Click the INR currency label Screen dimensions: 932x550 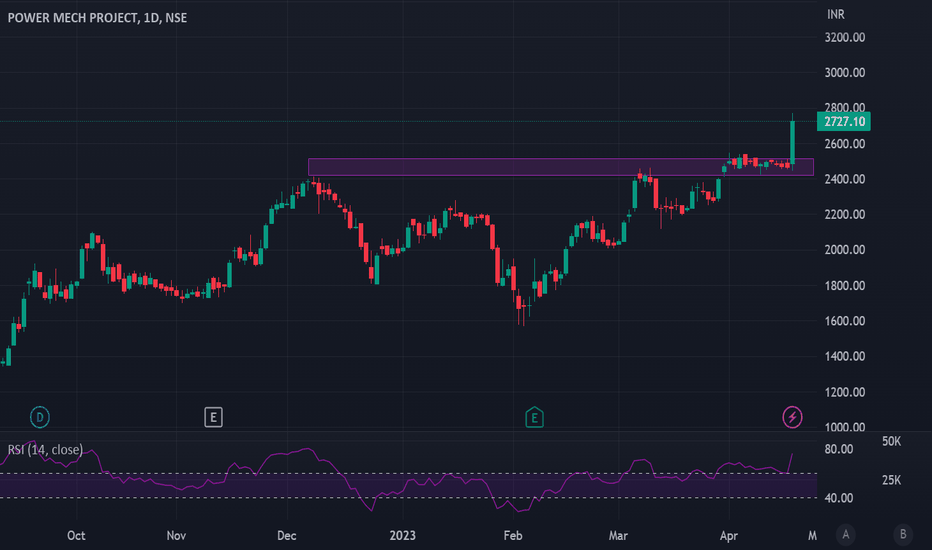click(x=836, y=14)
